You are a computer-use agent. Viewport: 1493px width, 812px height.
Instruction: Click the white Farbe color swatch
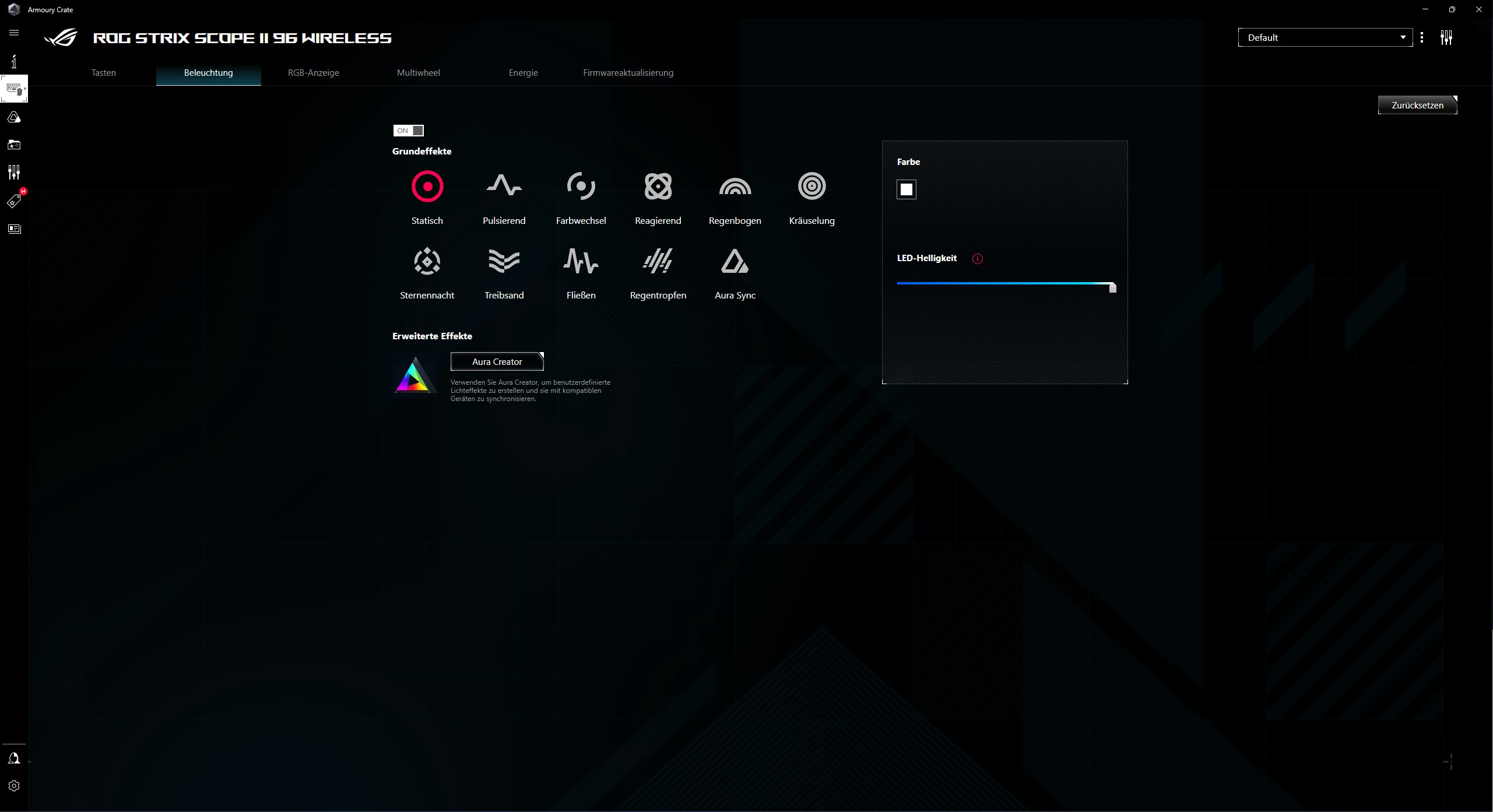click(906, 189)
